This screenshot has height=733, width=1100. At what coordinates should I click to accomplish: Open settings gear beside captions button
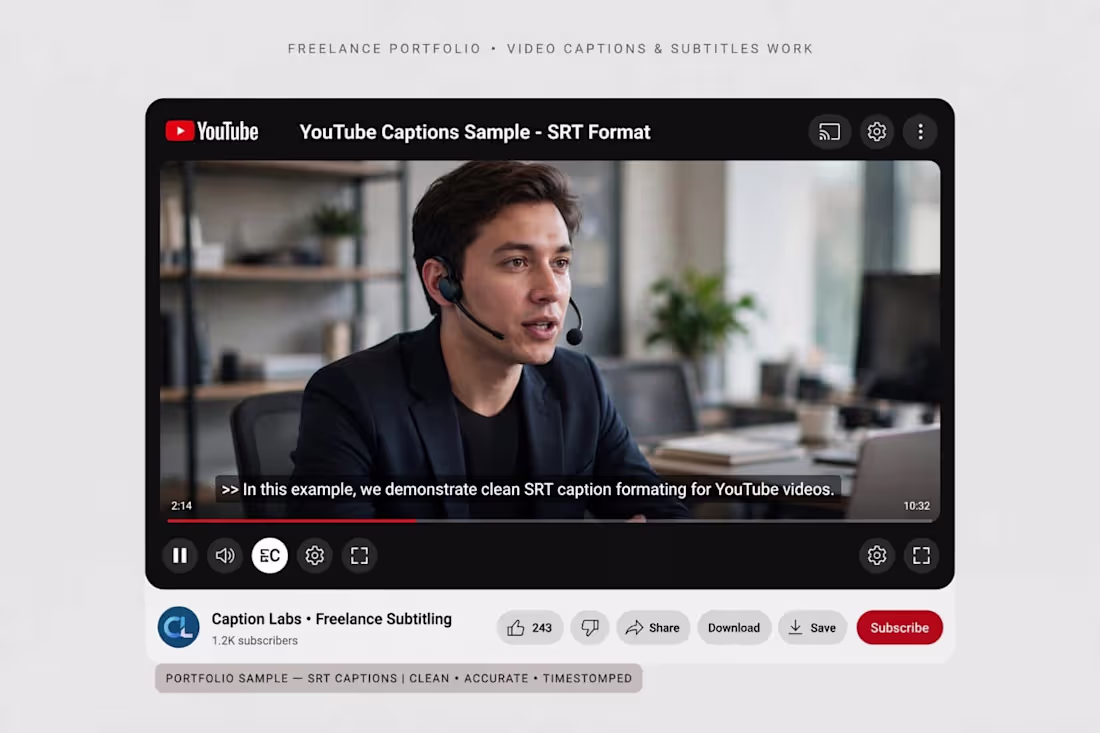[x=314, y=556]
